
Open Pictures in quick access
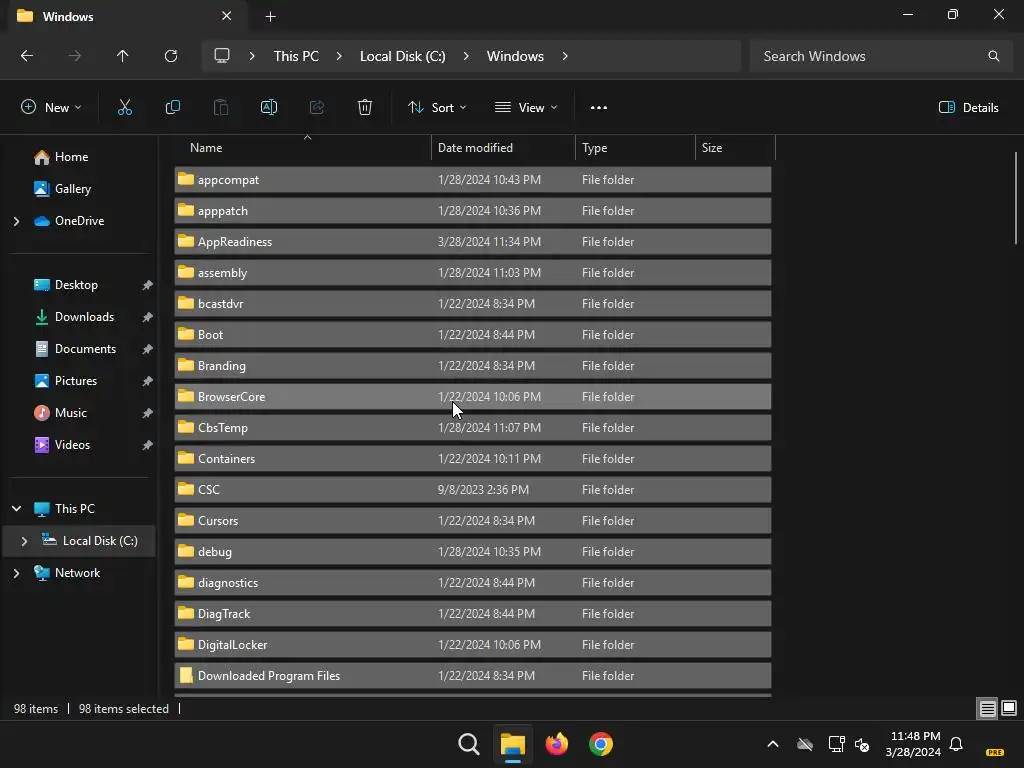[x=76, y=381]
